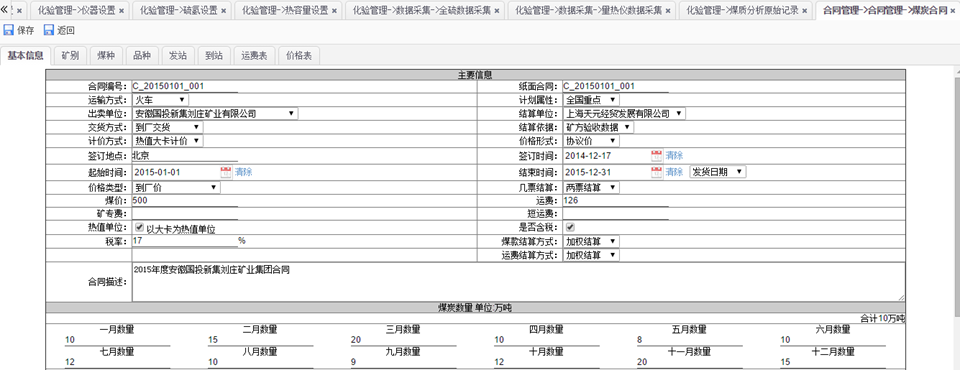
Task: Open the 发货日期 dropdown
Action: click(718, 172)
